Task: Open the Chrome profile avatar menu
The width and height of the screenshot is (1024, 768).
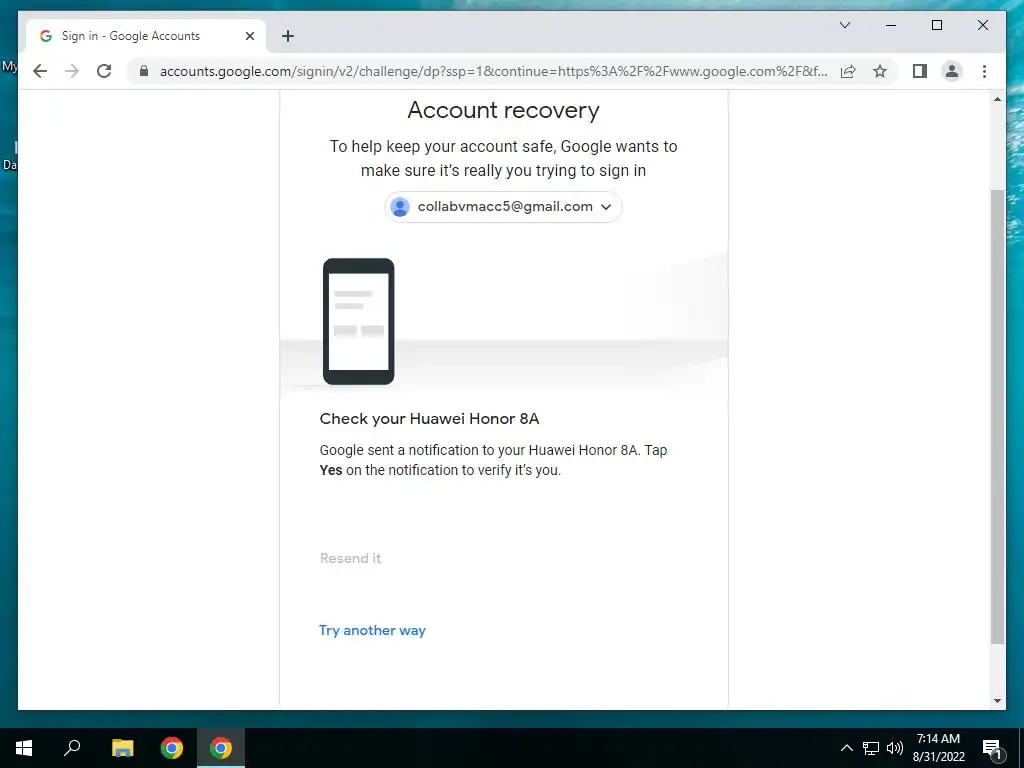Action: [x=952, y=71]
